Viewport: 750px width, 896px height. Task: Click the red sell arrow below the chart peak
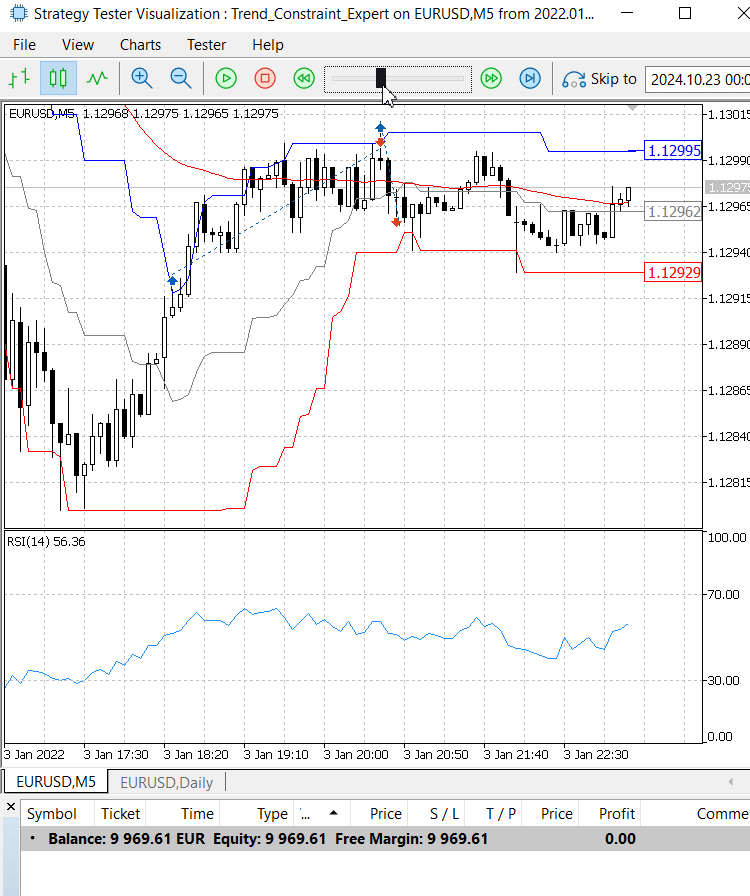396,222
